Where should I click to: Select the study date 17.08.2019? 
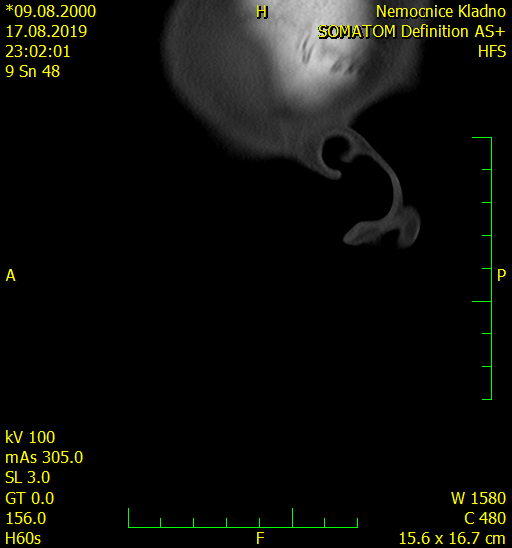tap(46, 31)
